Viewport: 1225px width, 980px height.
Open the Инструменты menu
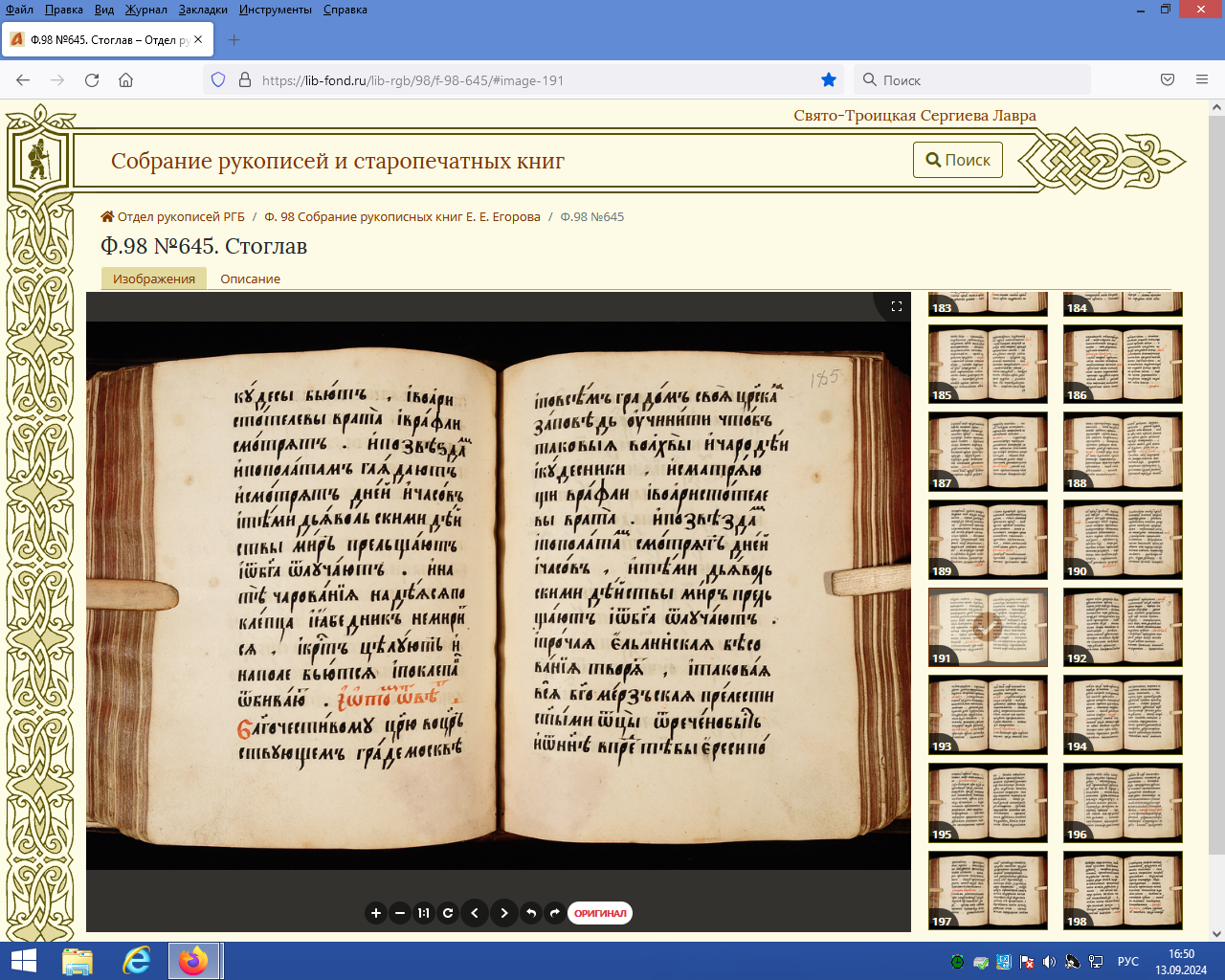coord(276,10)
